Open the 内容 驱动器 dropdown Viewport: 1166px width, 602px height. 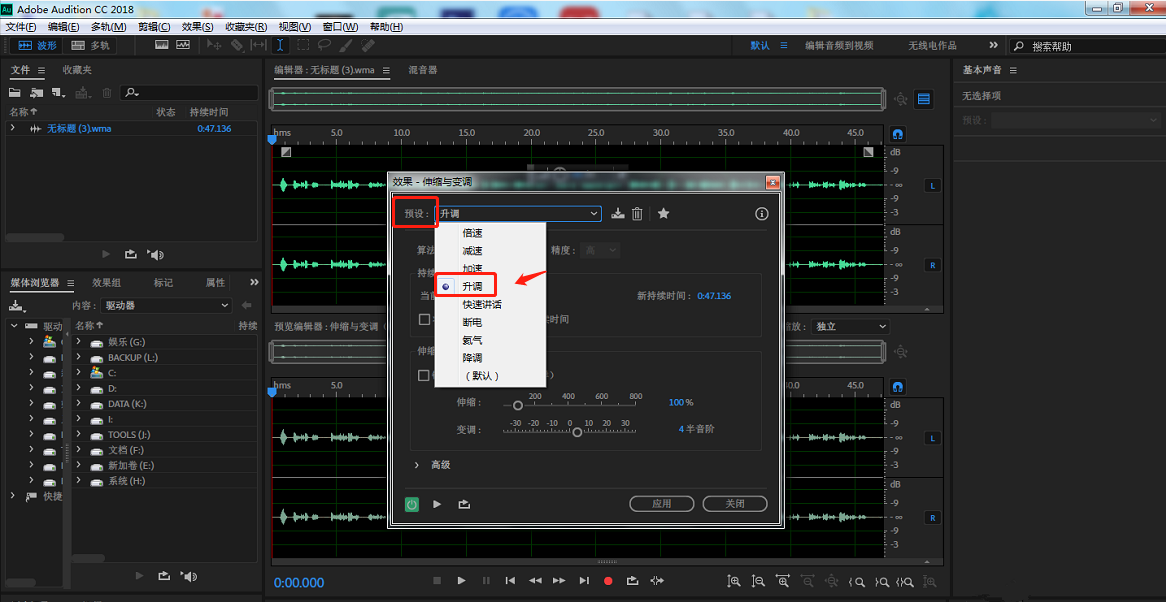point(167,305)
